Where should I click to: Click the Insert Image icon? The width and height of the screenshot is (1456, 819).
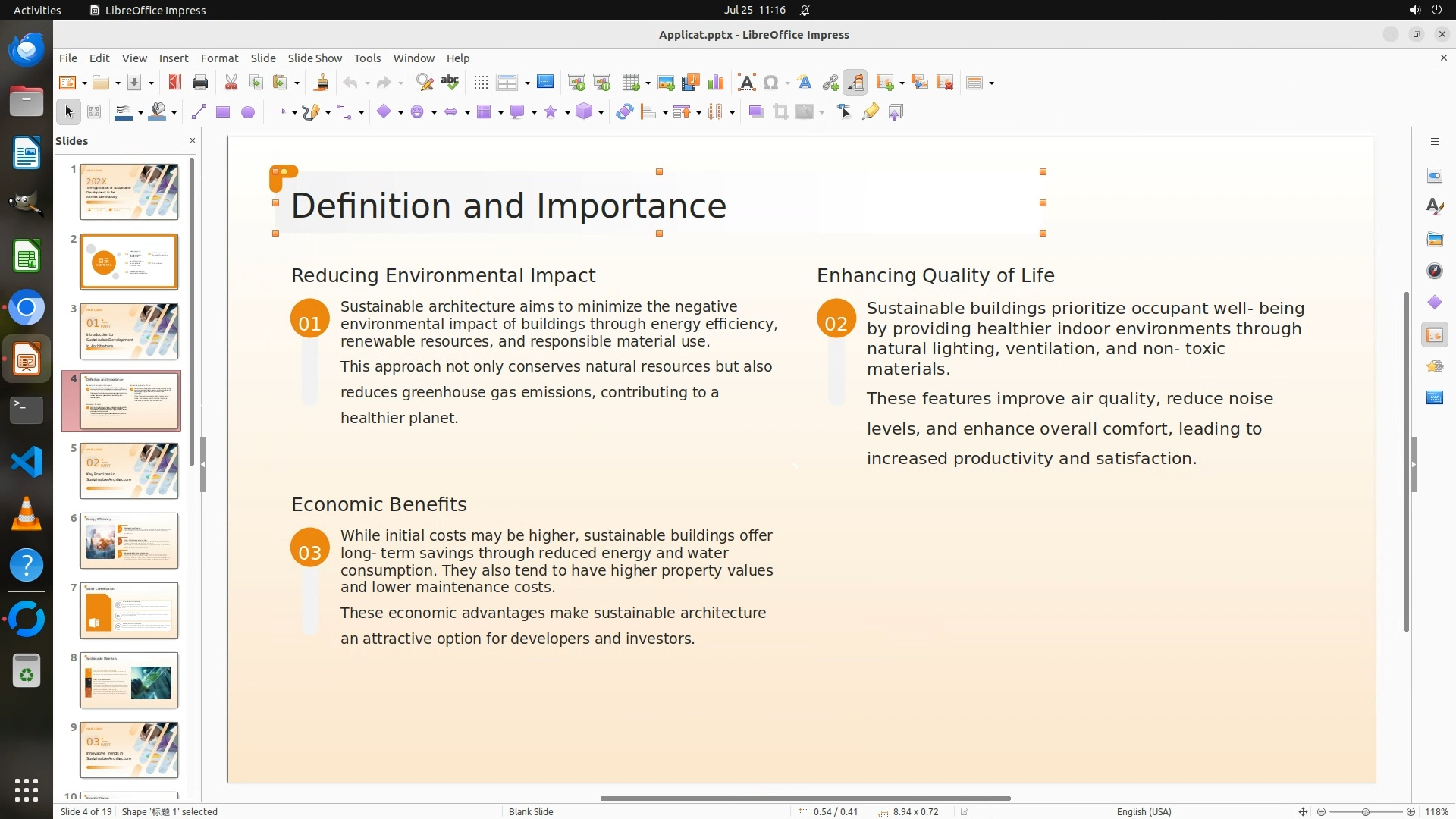(665, 83)
